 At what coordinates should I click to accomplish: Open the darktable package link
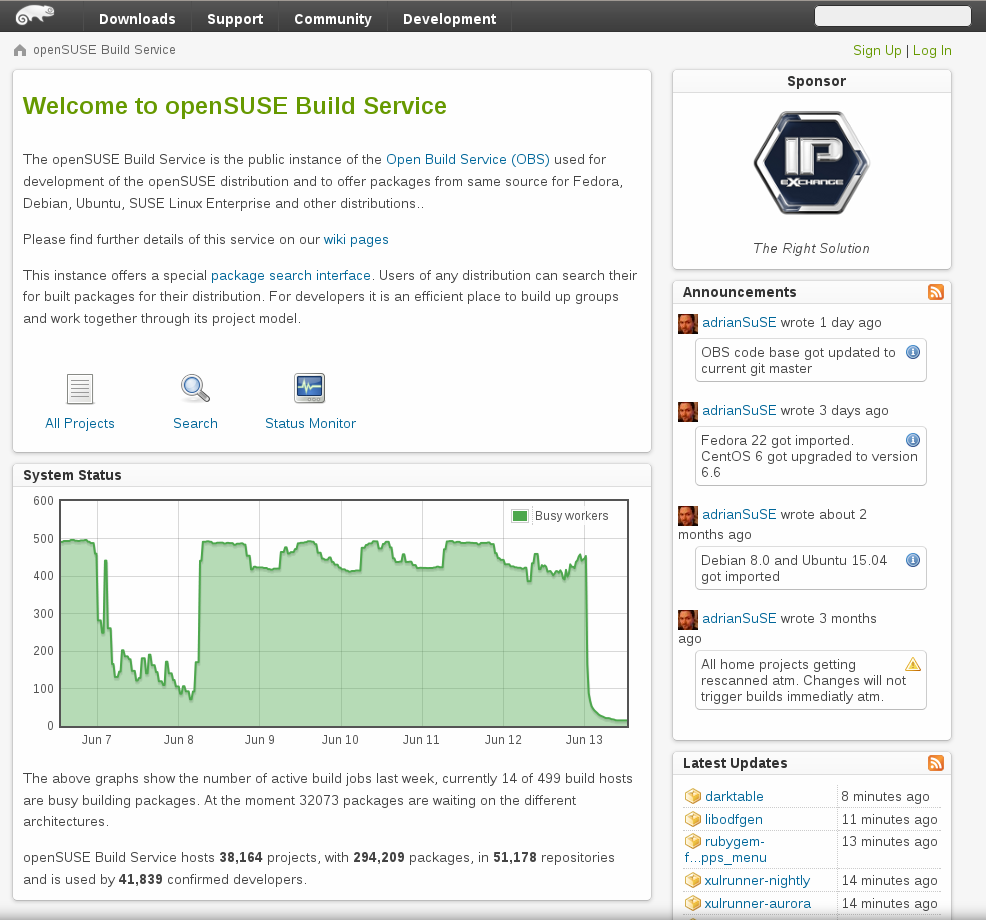coord(734,796)
